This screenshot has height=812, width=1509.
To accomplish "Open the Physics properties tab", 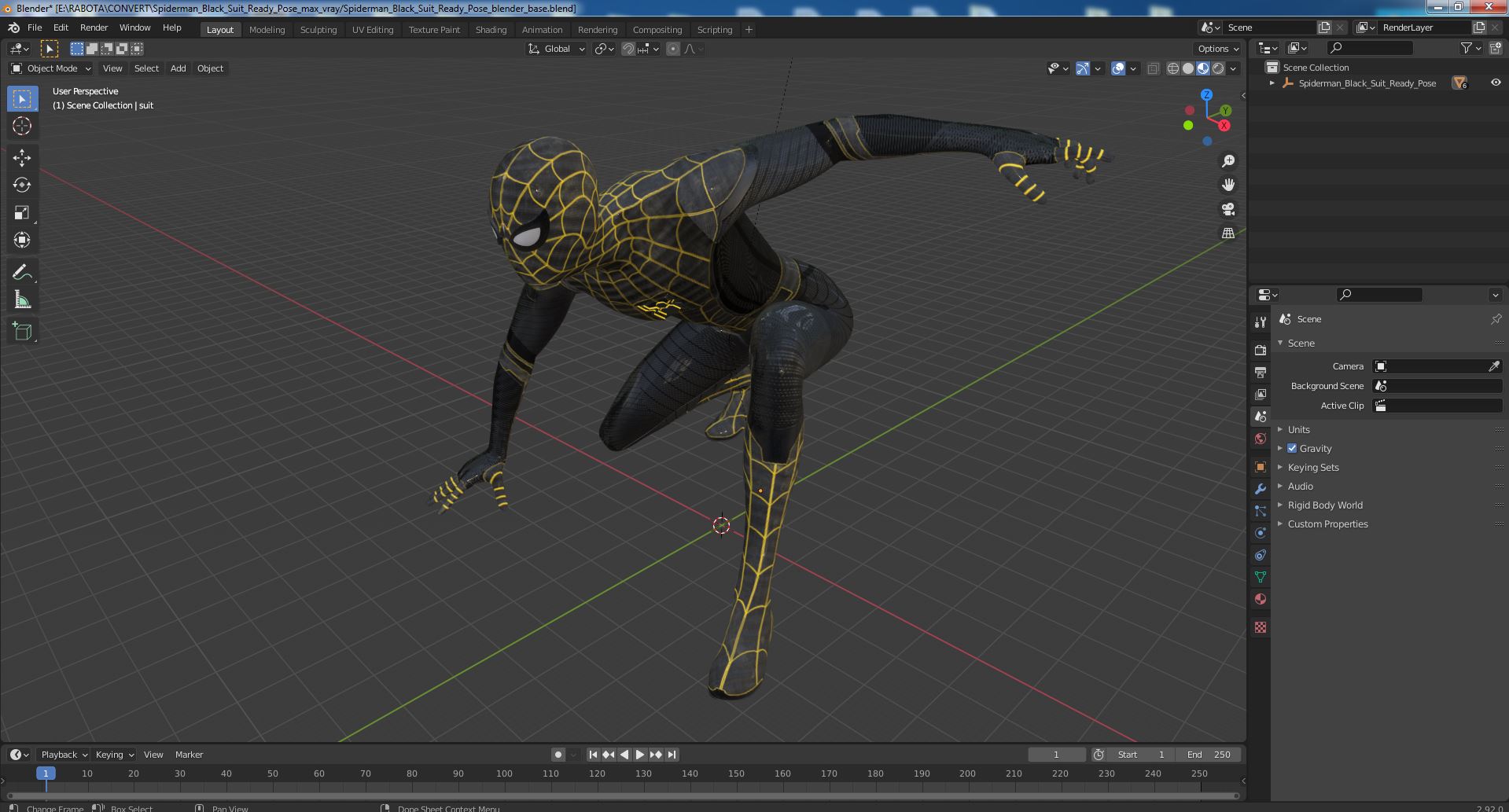I will (1261, 532).
